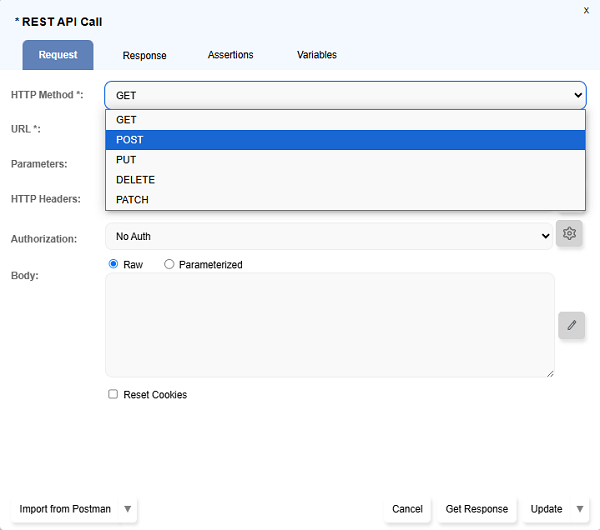Expand the Import from Postman arrow
This screenshot has width=600, height=530.
coord(127,509)
